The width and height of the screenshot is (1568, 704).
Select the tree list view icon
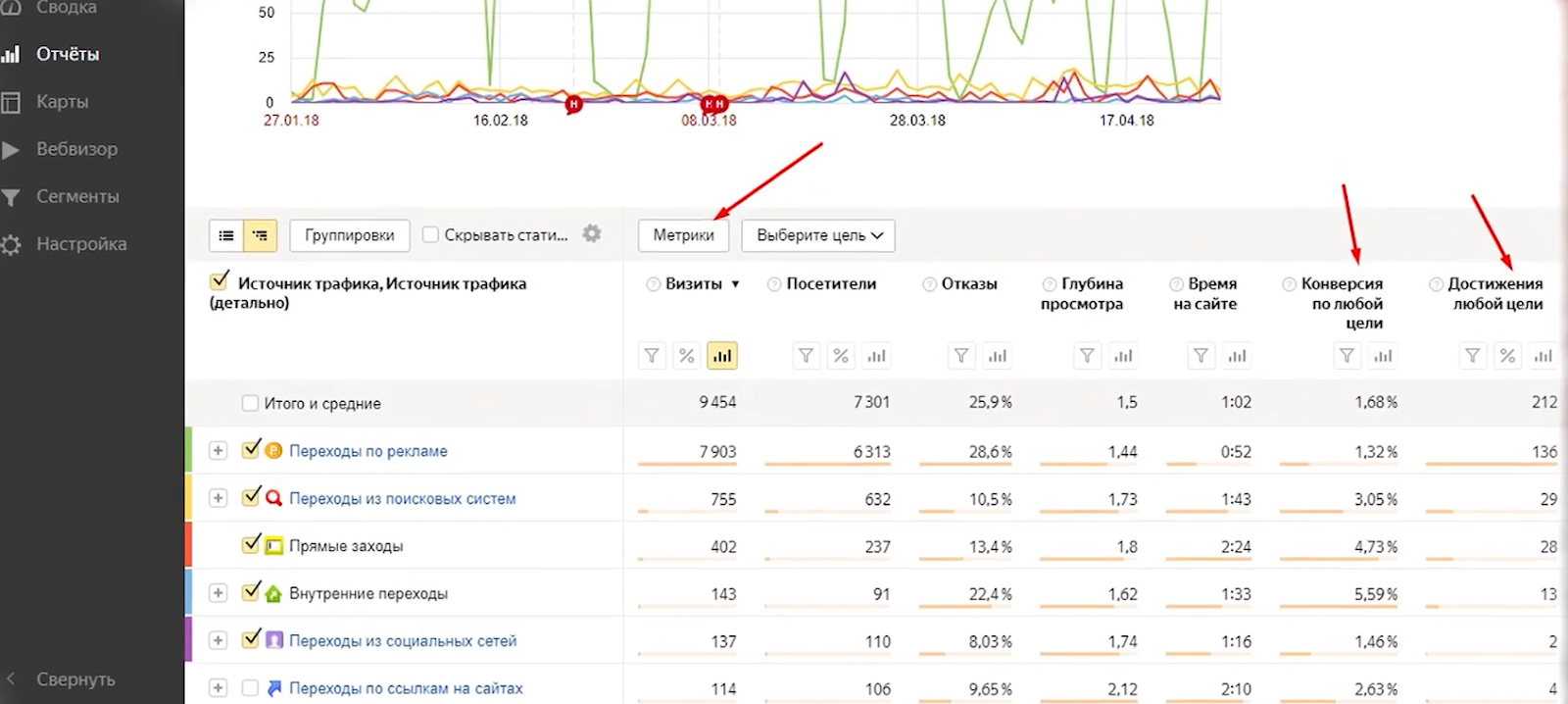pos(260,235)
